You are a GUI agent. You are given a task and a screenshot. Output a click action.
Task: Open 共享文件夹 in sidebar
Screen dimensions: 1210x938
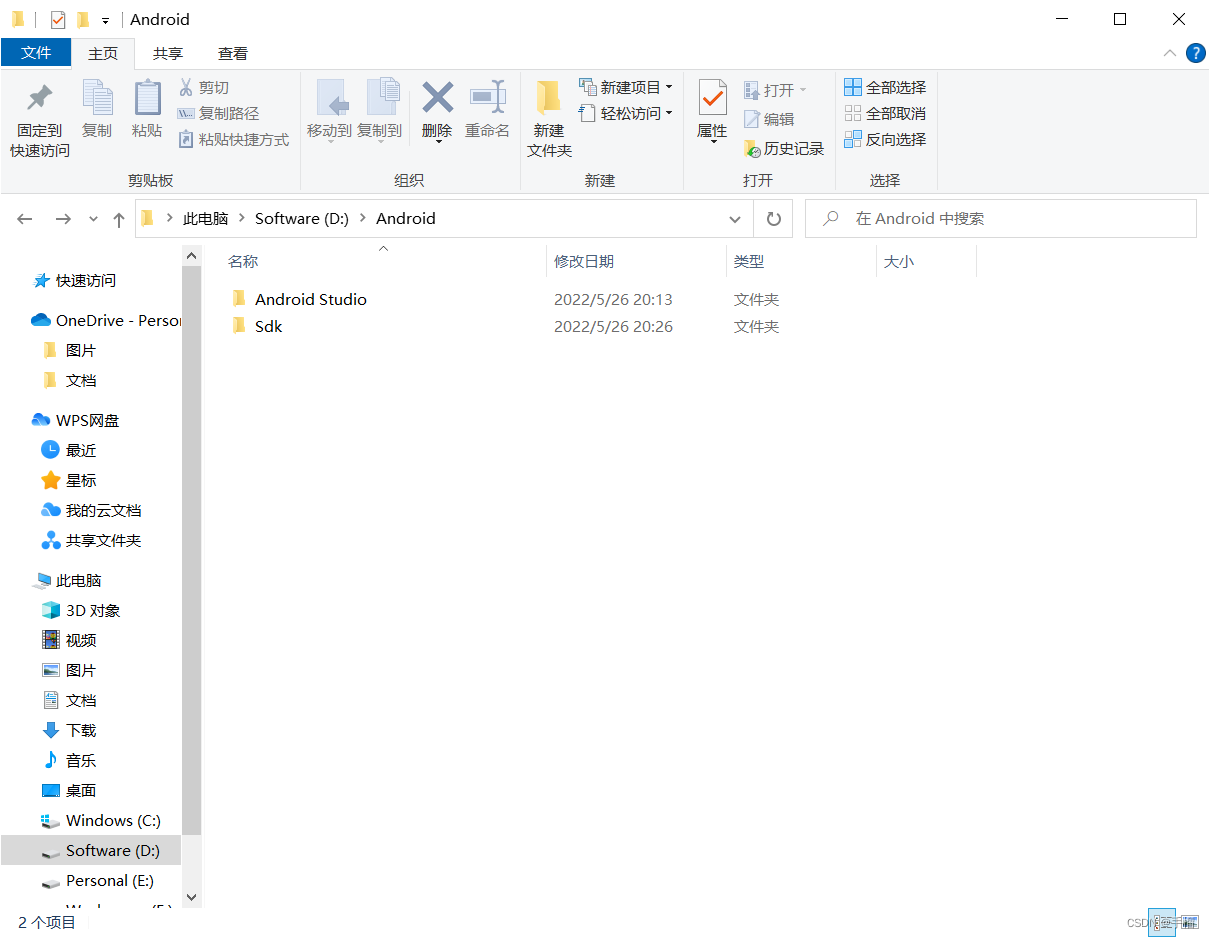[103, 541]
